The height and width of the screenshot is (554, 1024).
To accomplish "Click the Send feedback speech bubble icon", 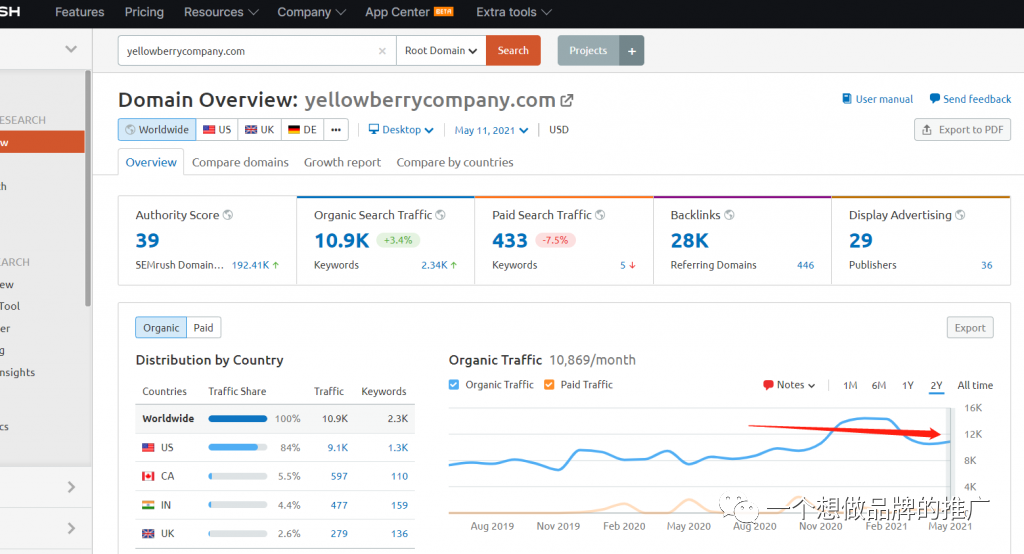I will point(935,99).
